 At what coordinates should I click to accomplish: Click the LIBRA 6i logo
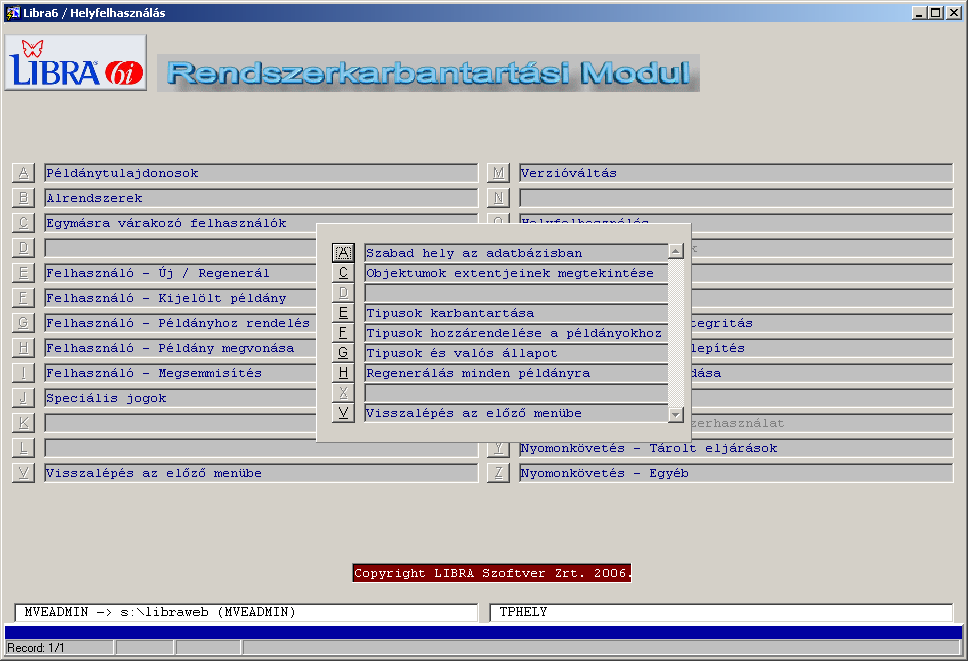tap(75, 62)
